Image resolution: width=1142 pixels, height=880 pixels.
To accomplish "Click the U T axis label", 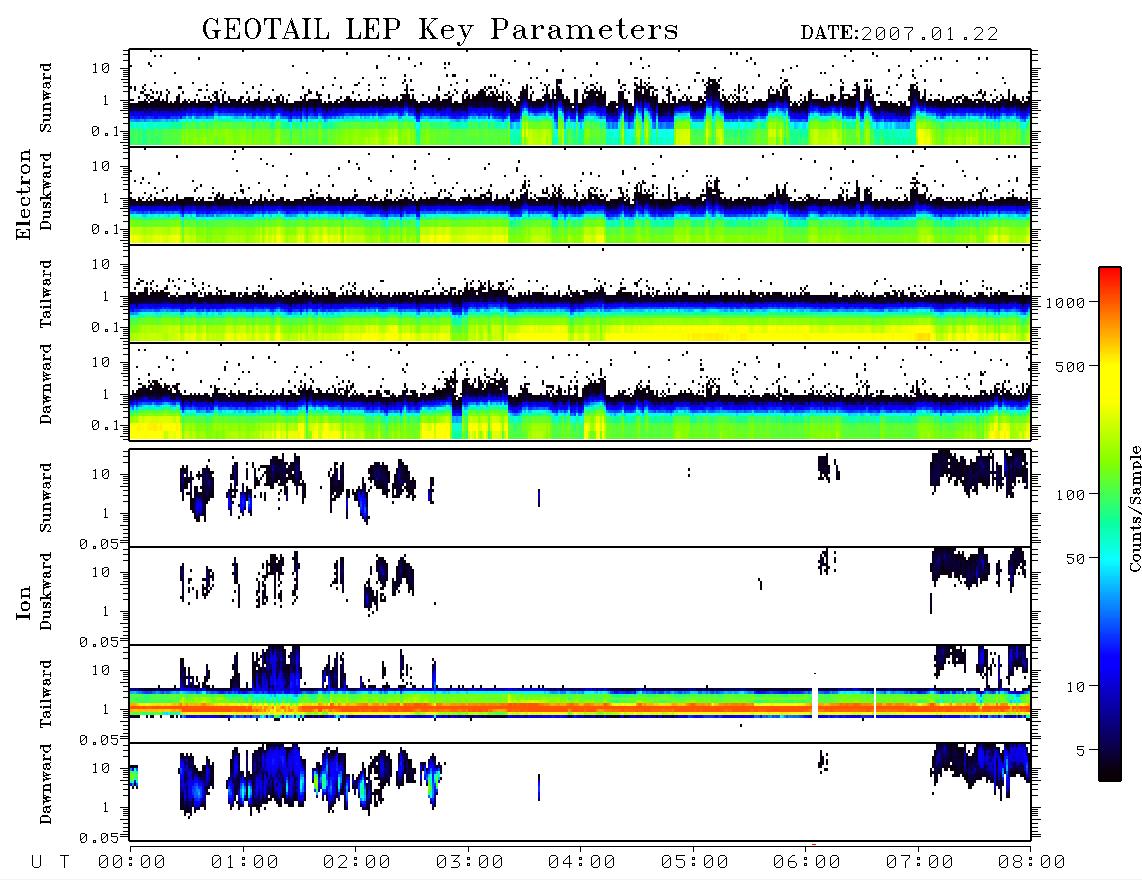I will (x=50, y=863).
